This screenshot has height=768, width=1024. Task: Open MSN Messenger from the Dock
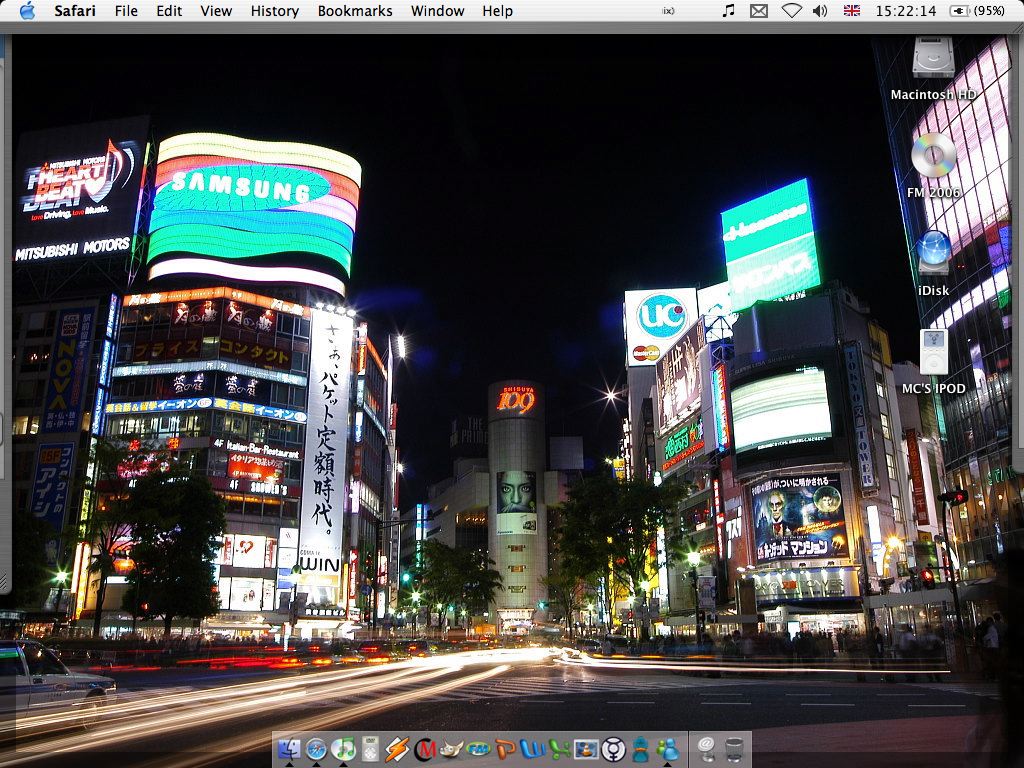tap(667, 749)
